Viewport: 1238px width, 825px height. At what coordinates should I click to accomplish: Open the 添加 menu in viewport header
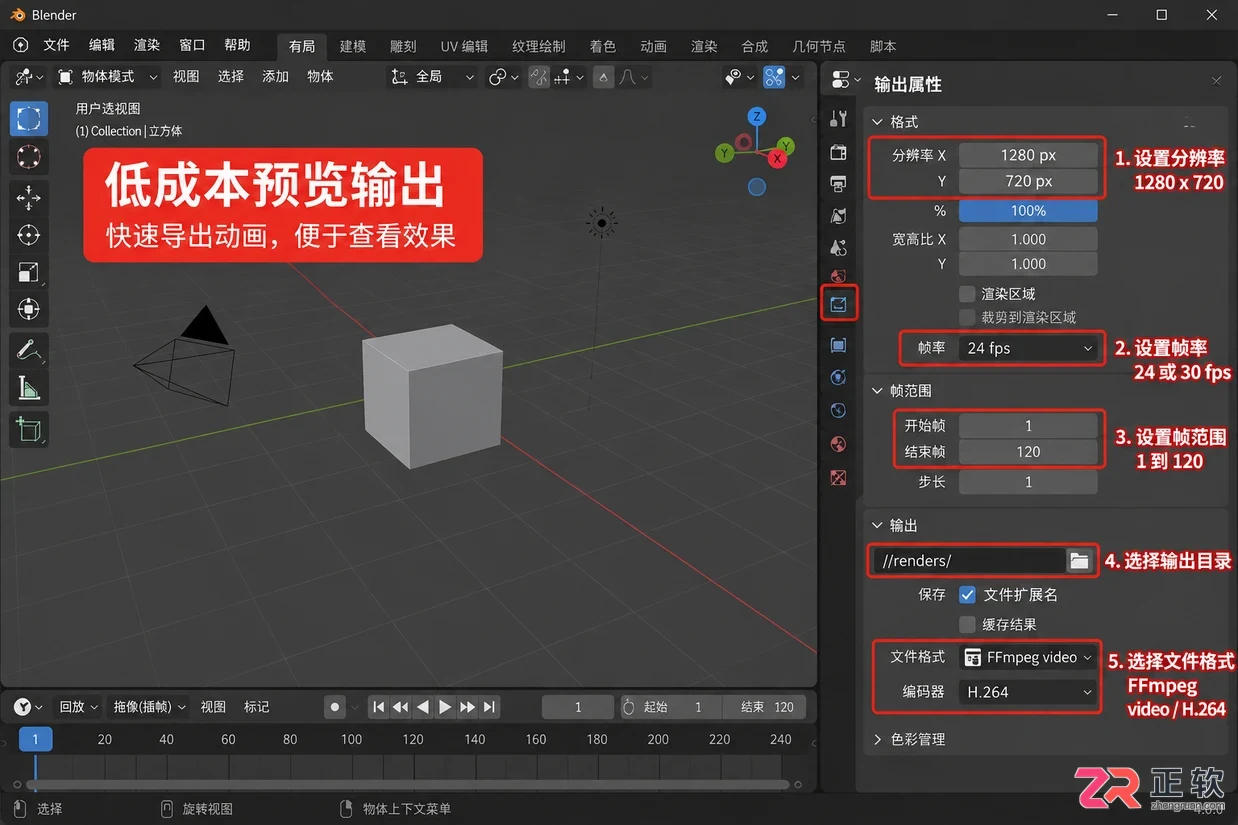(275, 77)
